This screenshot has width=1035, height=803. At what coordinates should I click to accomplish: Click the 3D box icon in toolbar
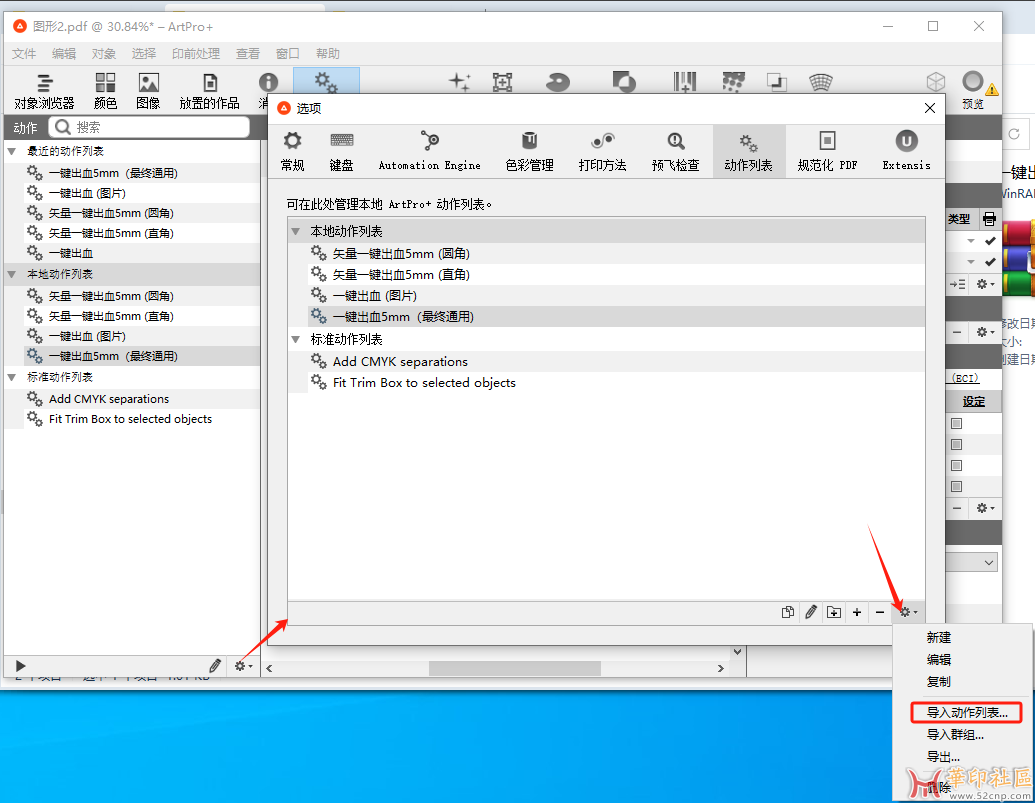click(936, 82)
